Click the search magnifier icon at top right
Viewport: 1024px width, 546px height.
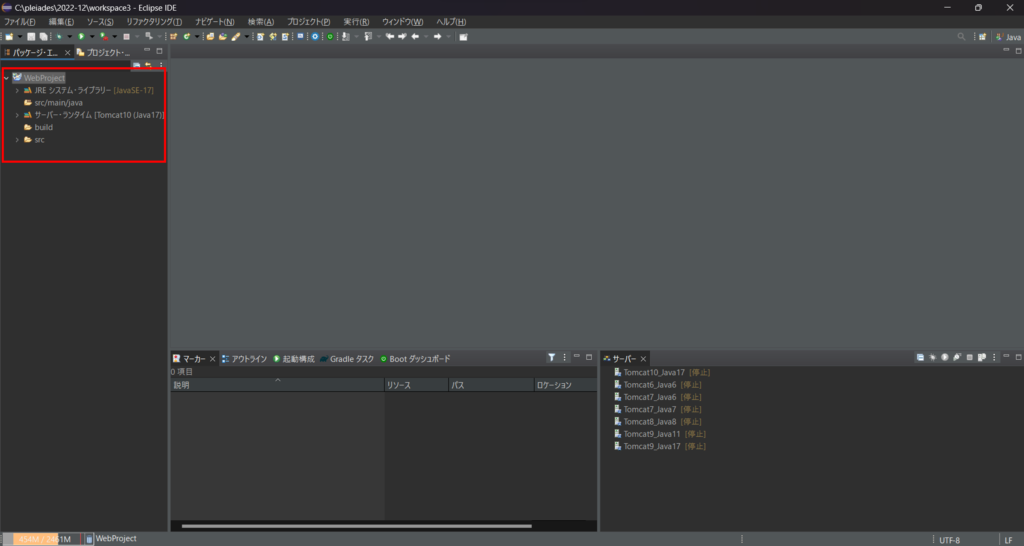962,37
